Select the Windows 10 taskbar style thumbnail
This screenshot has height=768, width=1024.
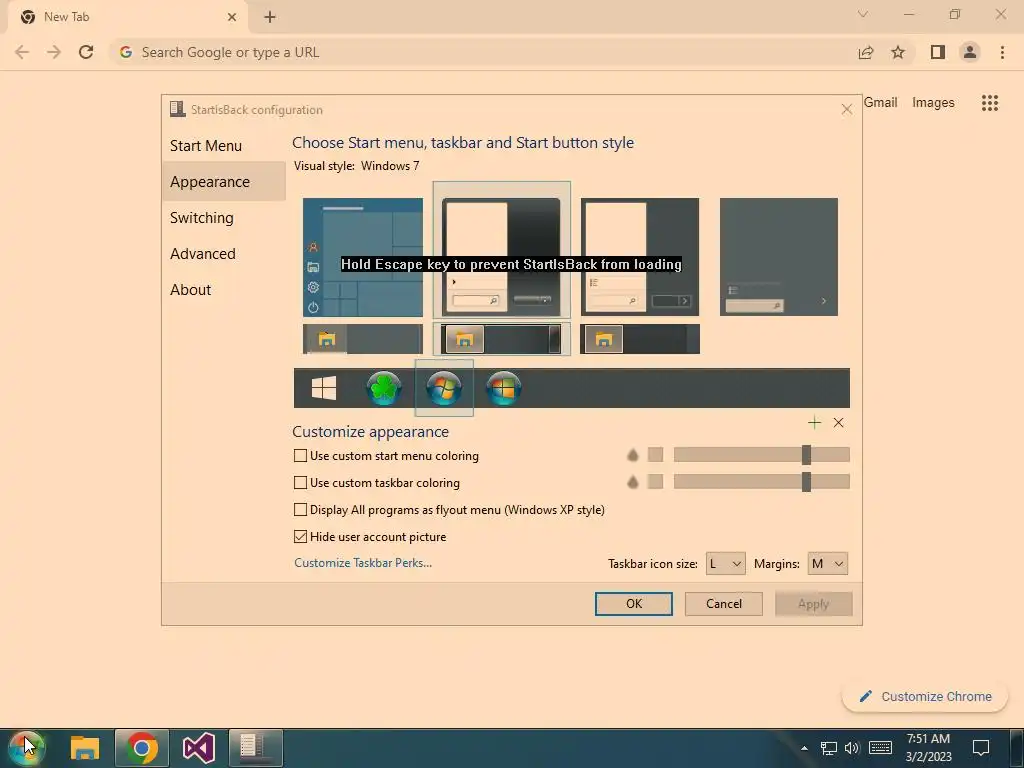(x=362, y=339)
